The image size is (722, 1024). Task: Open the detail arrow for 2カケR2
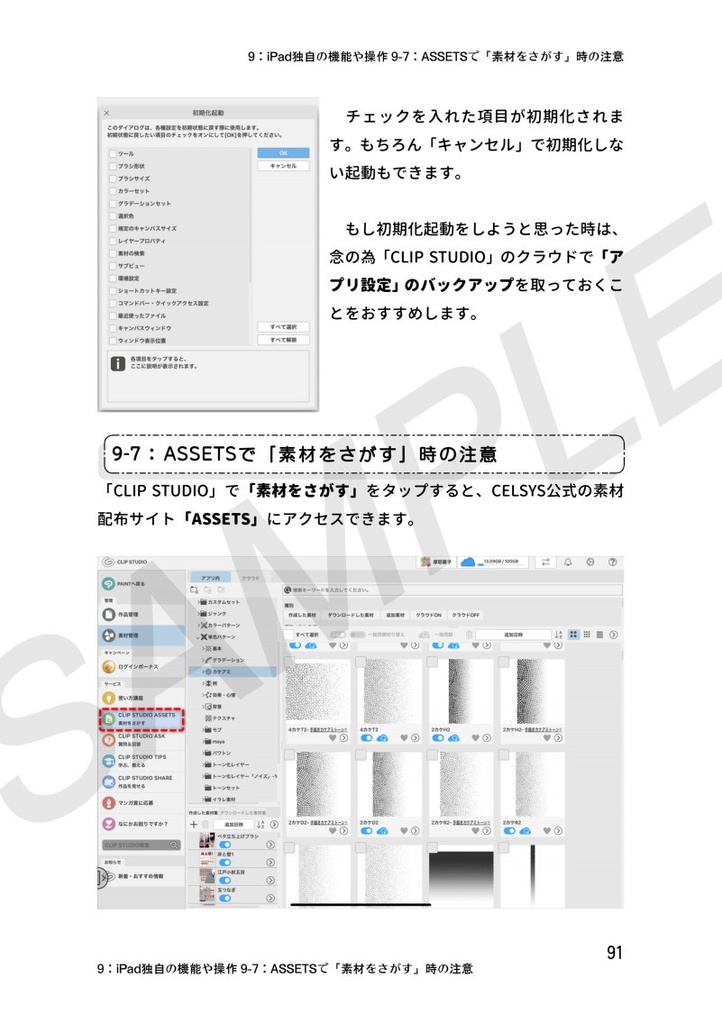point(558,831)
